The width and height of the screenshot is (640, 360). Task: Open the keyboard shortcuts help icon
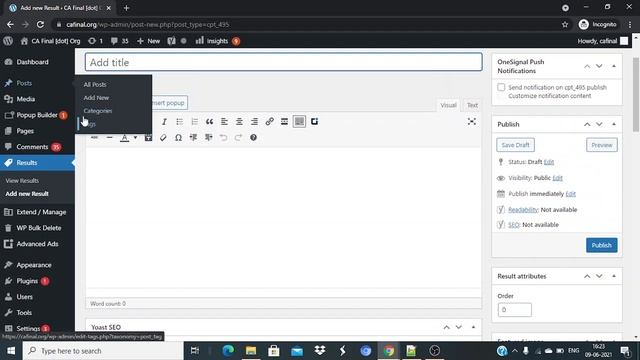[x=253, y=138]
